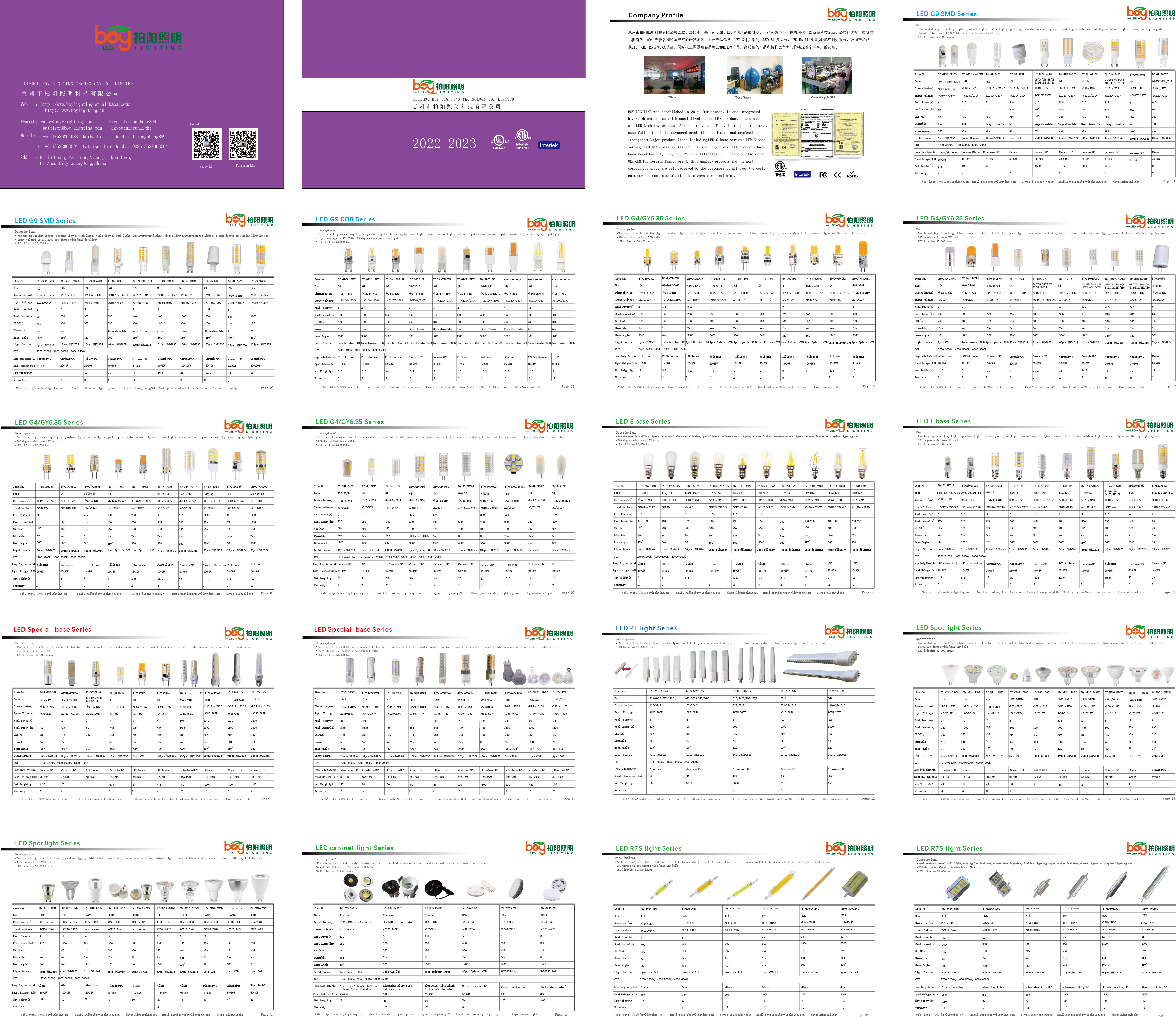Select the LED cabinet light Series title
The width and height of the screenshot is (1176, 1017).
pyautogui.click(x=354, y=848)
